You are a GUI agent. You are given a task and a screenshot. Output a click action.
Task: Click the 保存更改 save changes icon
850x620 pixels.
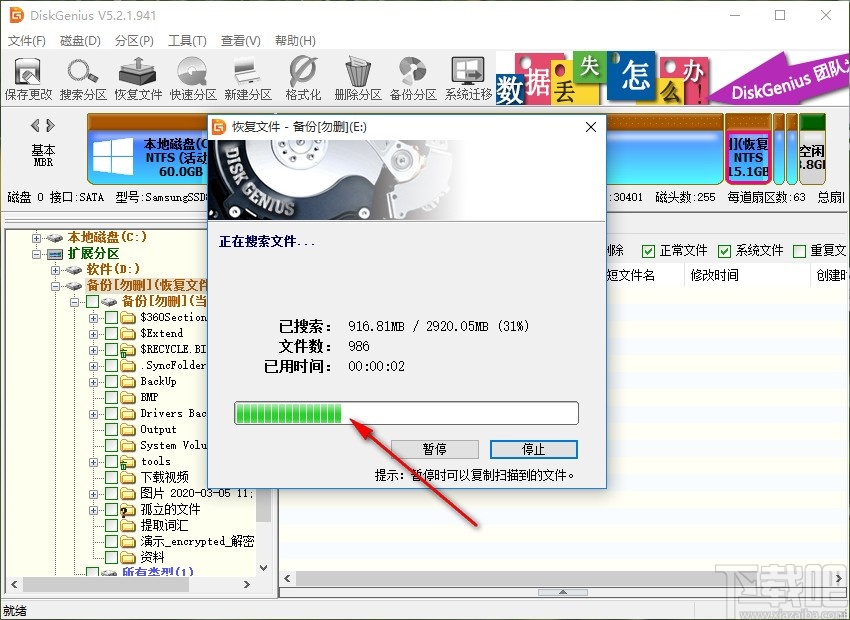coord(28,79)
